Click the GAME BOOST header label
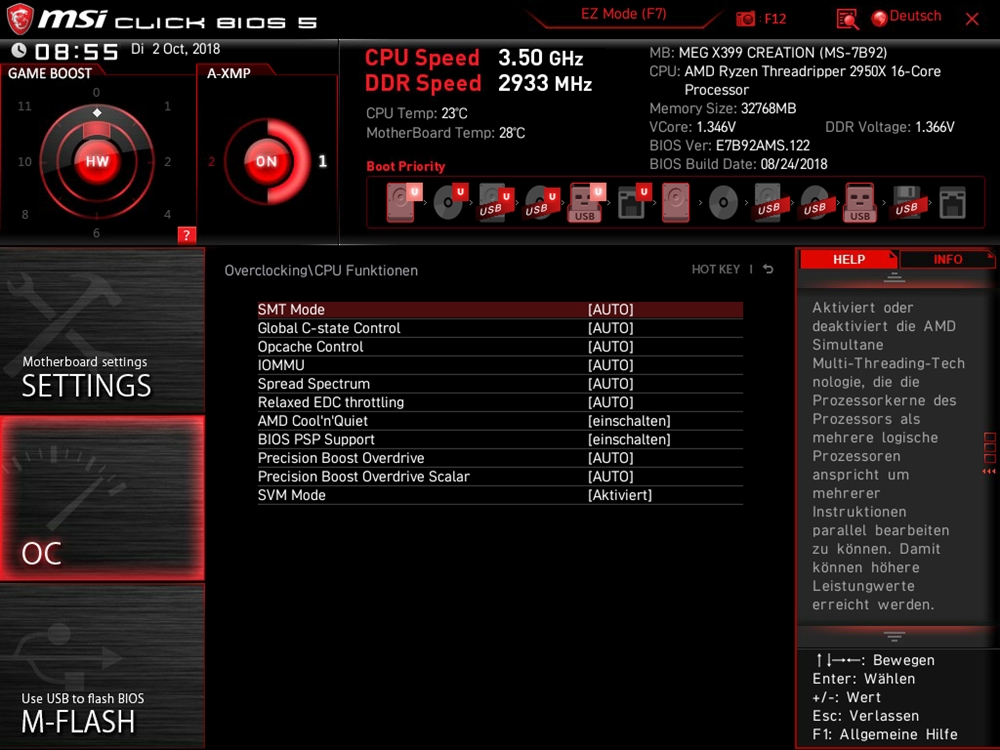1000x750 pixels. pos(50,73)
